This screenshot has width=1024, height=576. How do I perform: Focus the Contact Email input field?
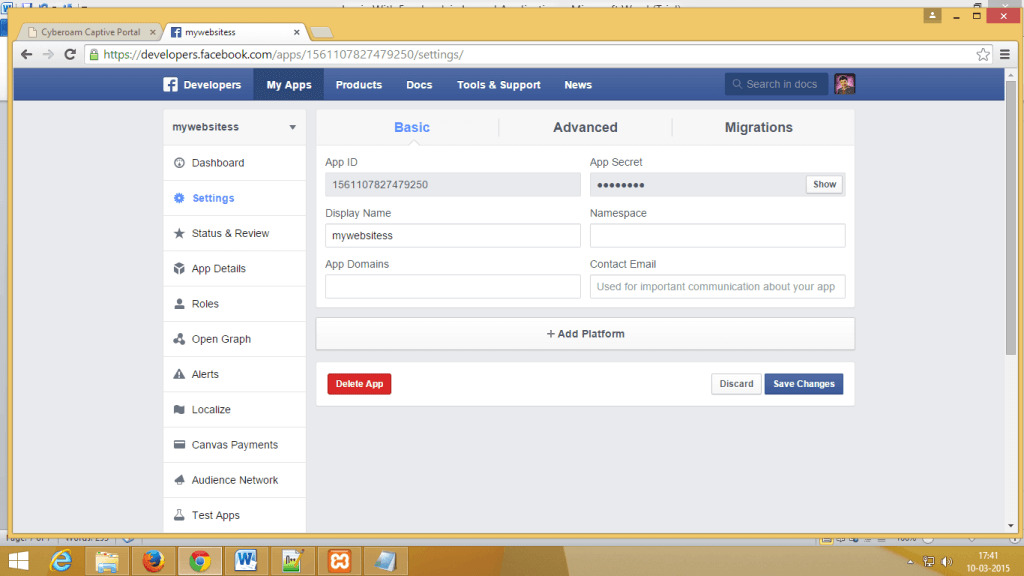point(717,287)
